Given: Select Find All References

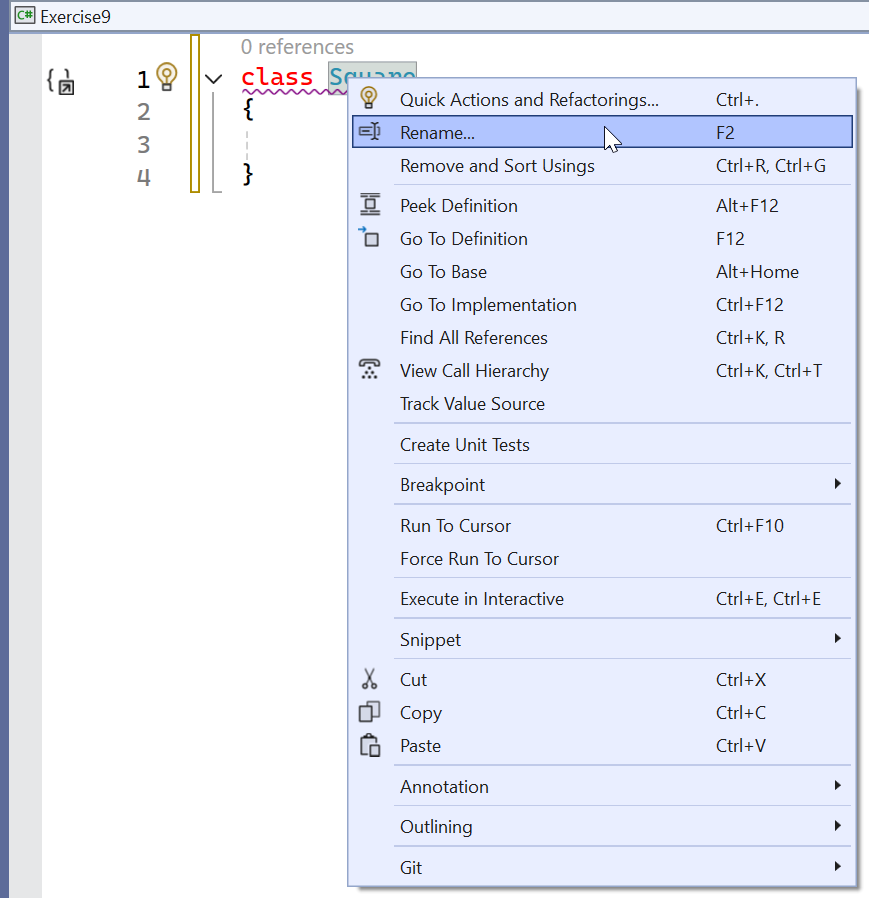Looking at the screenshot, I should (602, 338).
